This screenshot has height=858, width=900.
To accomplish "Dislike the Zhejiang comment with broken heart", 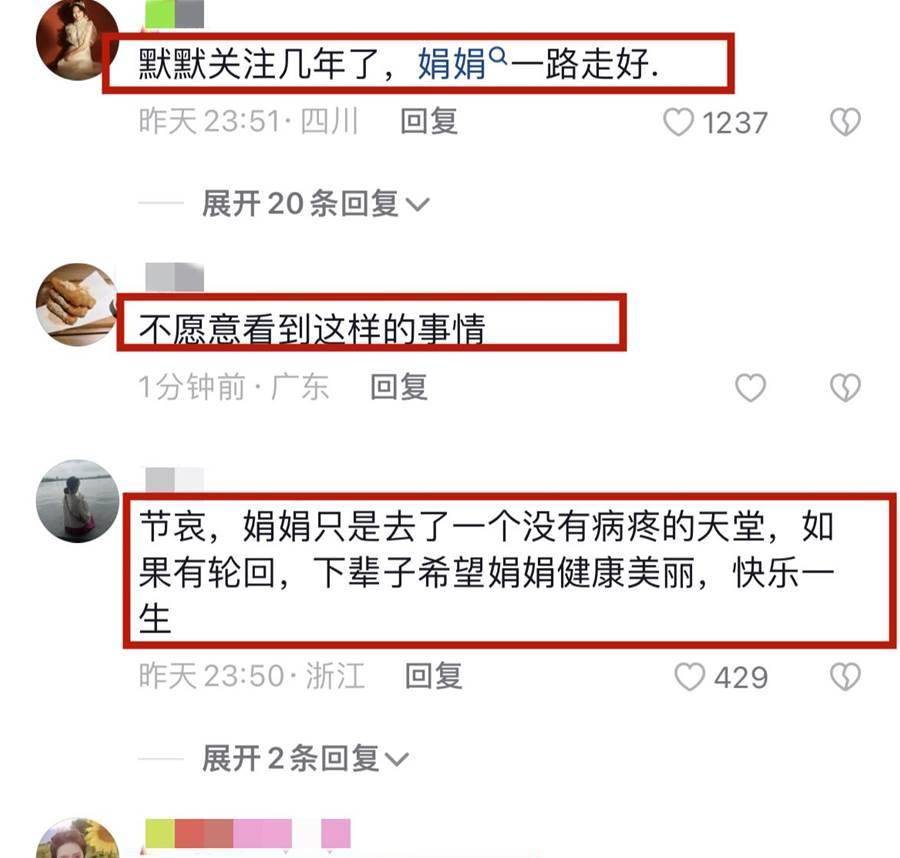I will [845, 677].
